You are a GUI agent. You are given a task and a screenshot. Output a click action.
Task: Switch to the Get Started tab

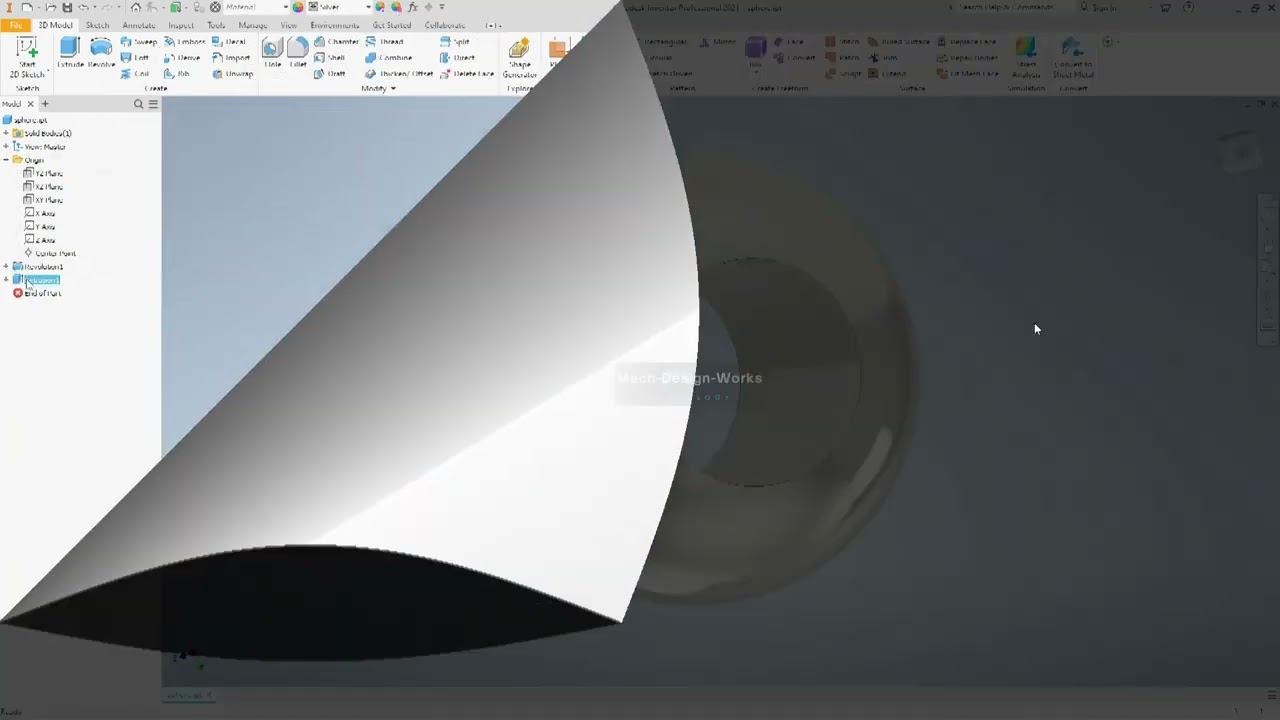(392, 25)
